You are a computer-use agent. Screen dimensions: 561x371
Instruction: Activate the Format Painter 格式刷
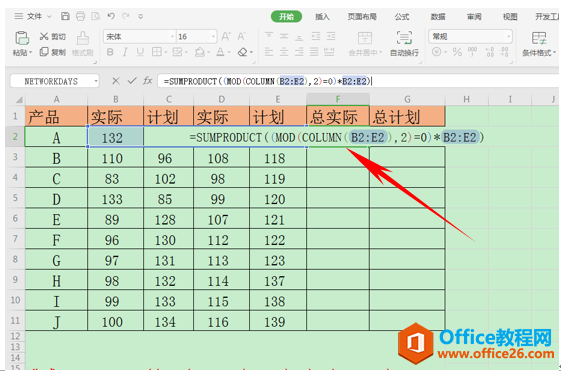83,44
